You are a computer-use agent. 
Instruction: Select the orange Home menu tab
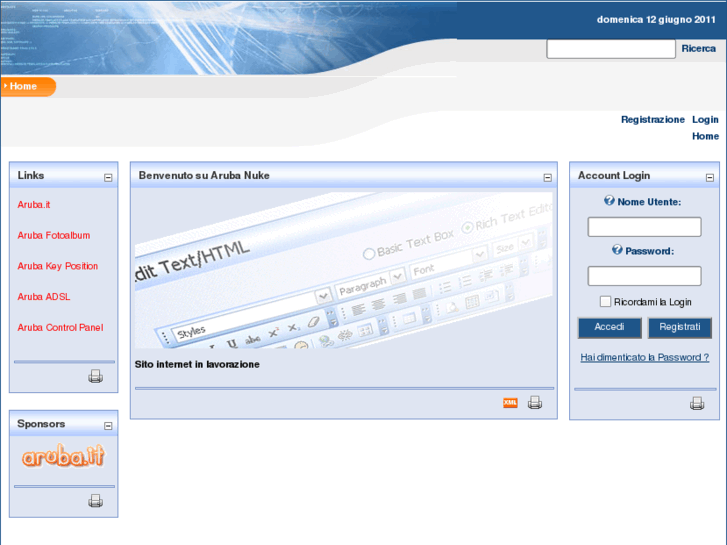pos(28,86)
